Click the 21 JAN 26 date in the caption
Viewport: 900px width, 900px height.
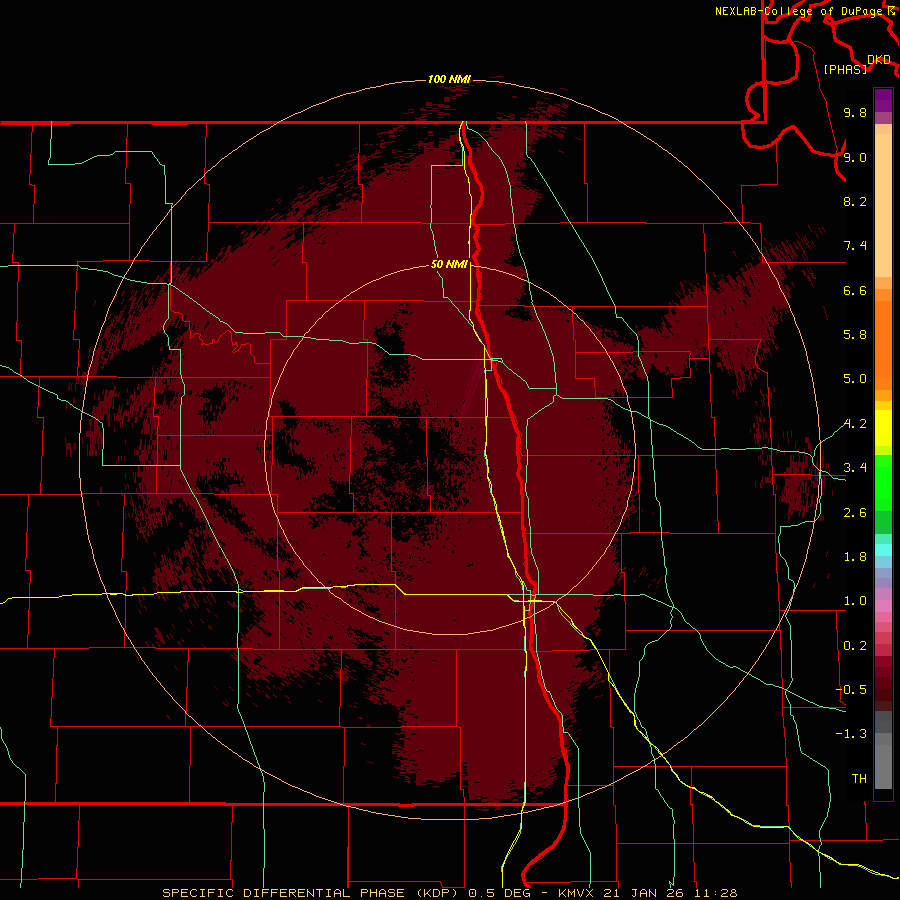pos(643,893)
